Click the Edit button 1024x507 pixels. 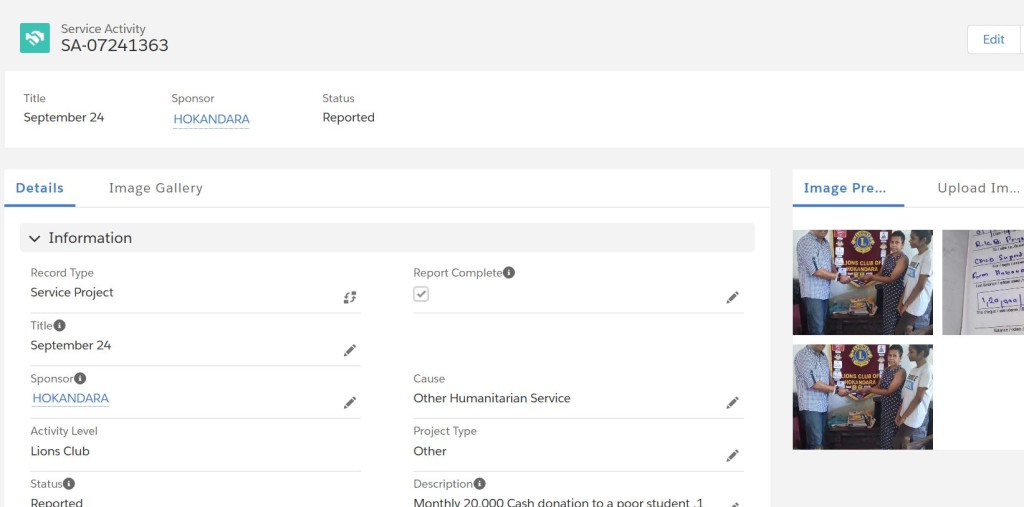(993, 39)
